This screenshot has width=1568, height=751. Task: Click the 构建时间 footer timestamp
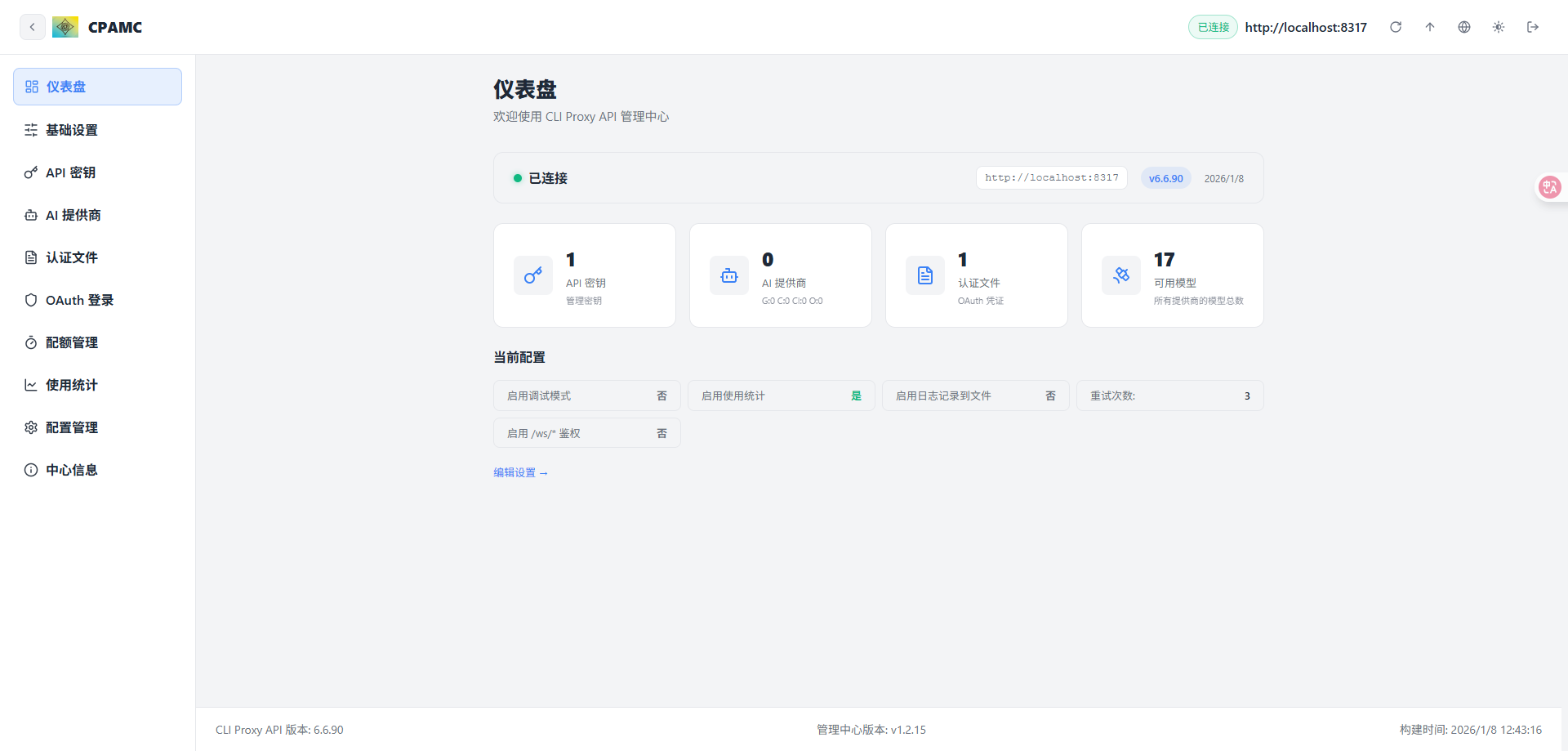(1471, 730)
